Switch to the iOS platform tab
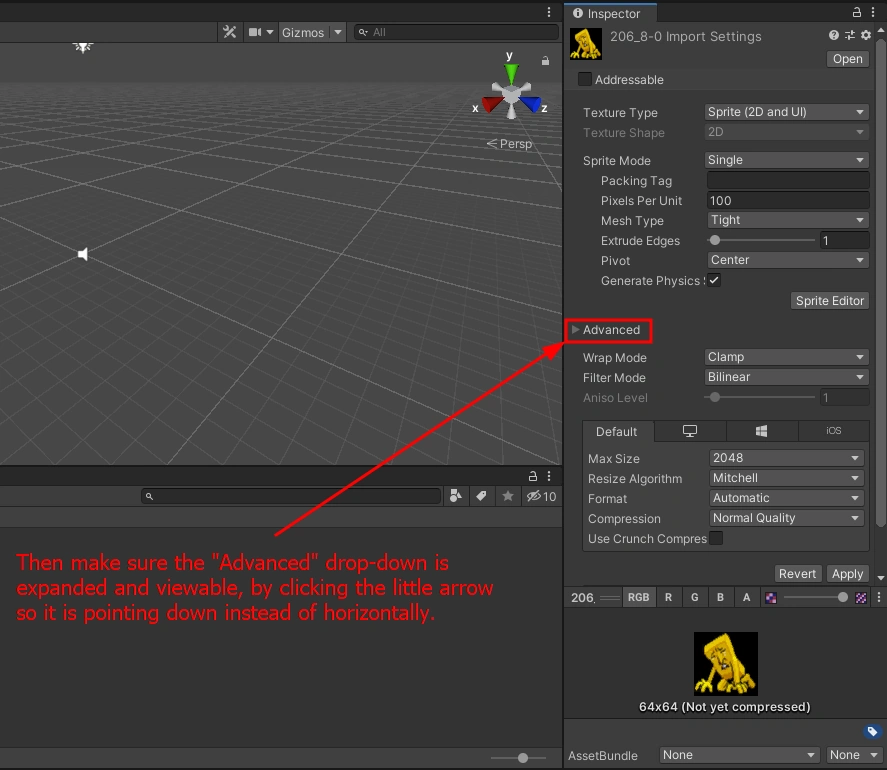This screenshot has height=770, width=887. pos(834,431)
